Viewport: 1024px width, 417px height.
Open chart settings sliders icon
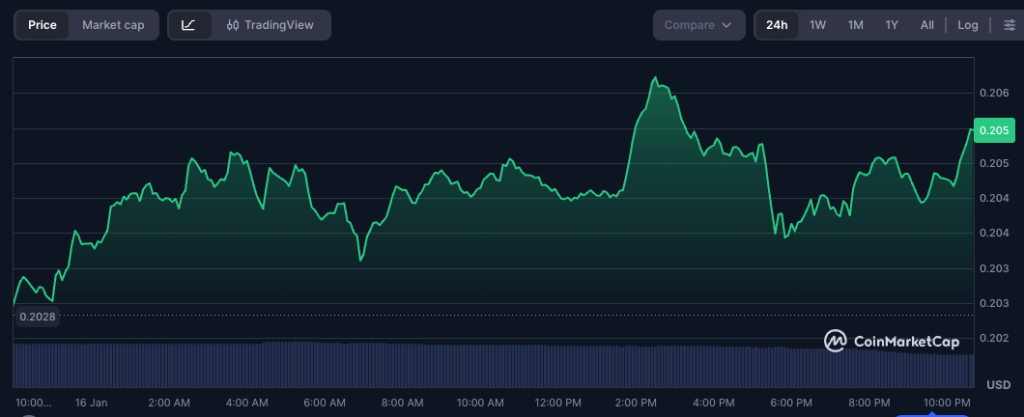1008,25
